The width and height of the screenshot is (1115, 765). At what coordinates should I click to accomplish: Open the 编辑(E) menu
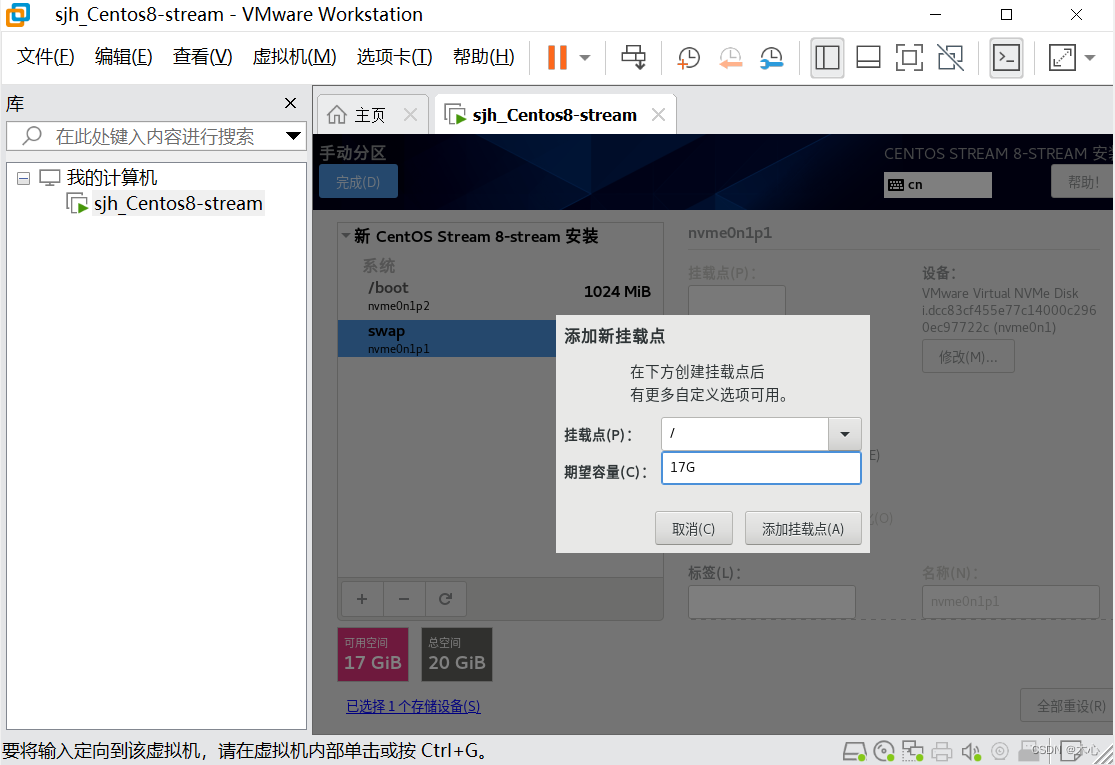click(124, 56)
